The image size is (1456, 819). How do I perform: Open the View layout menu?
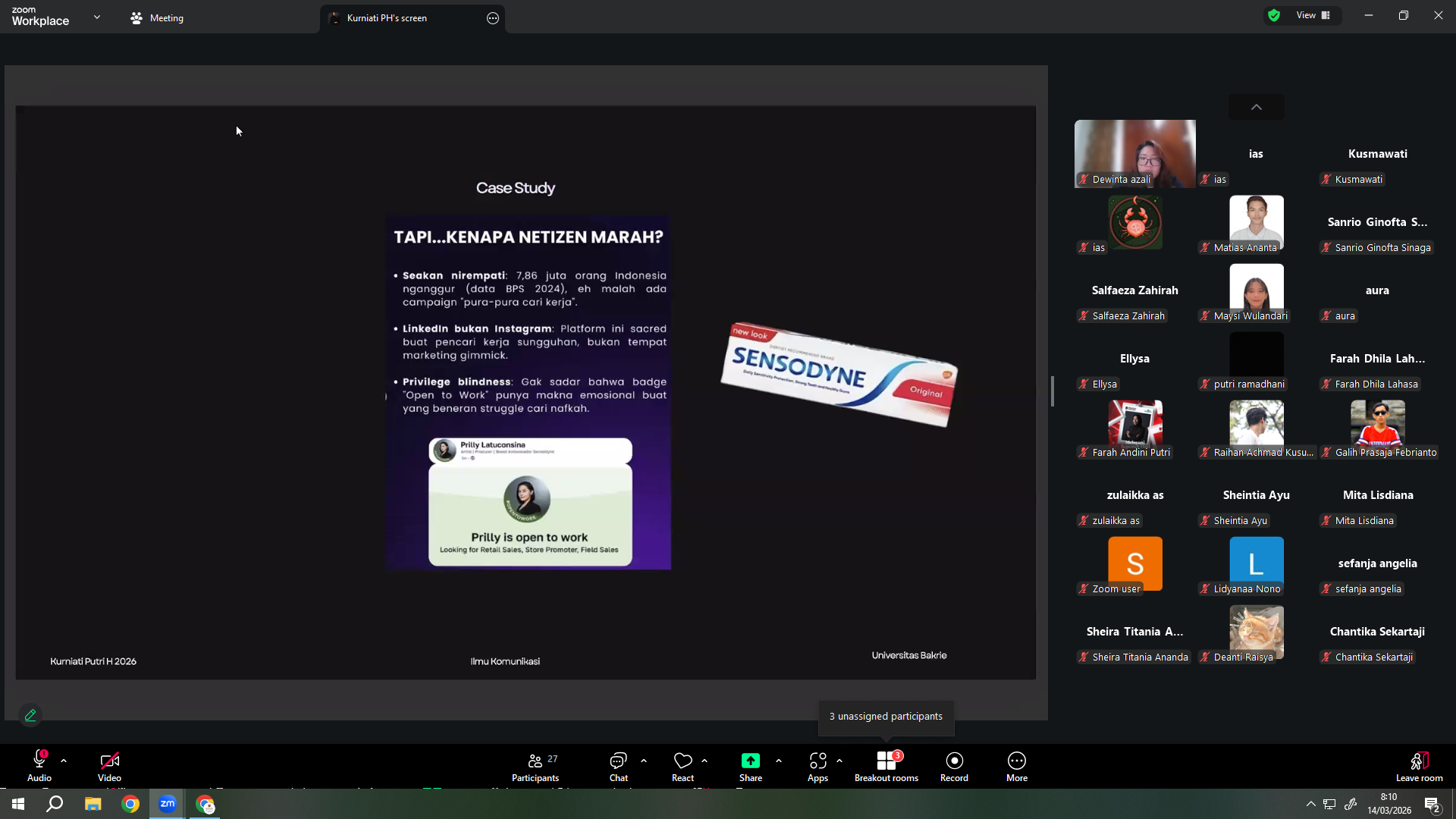(1313, 15)
